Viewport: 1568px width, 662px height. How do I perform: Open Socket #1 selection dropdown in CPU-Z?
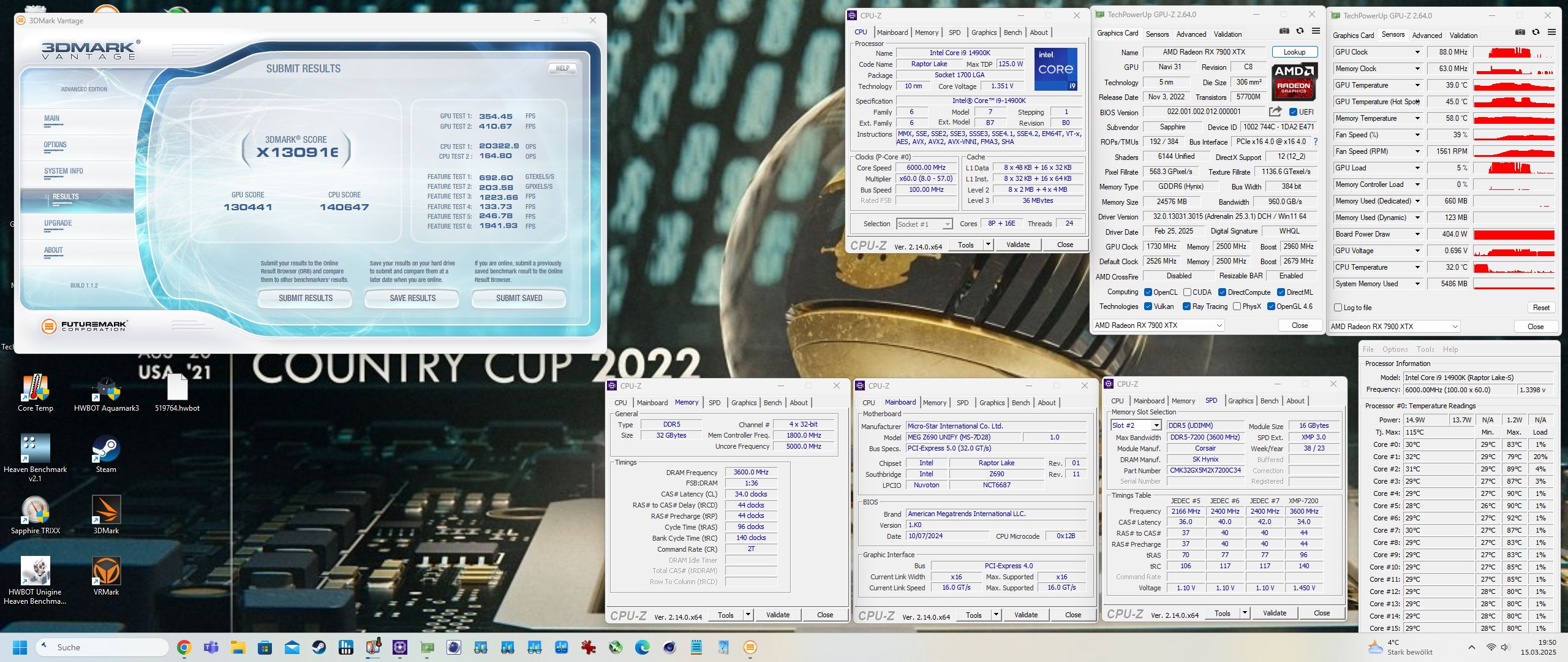click(924, 224)
